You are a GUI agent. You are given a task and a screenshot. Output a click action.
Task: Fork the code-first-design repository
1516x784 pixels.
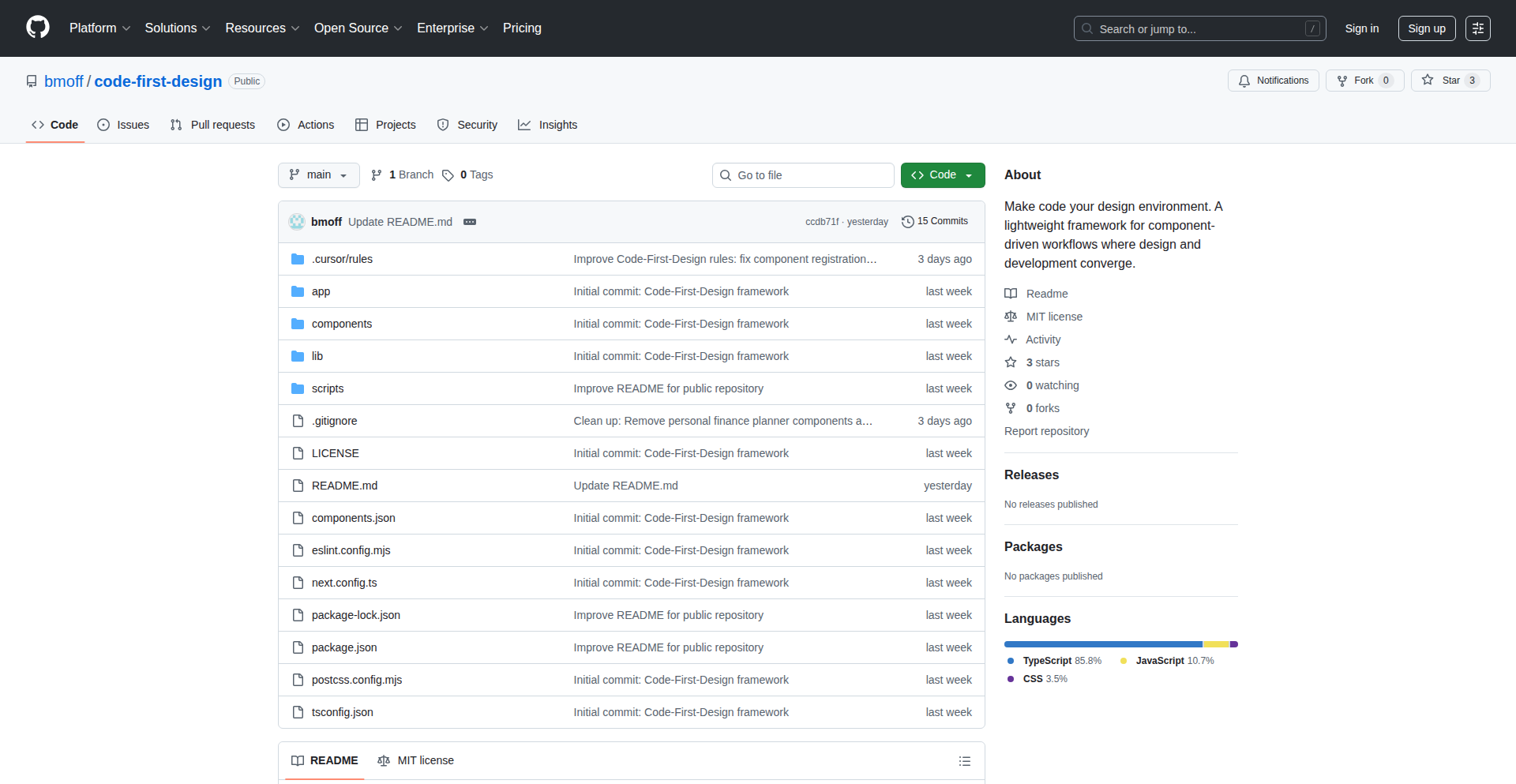(1363, 80)
